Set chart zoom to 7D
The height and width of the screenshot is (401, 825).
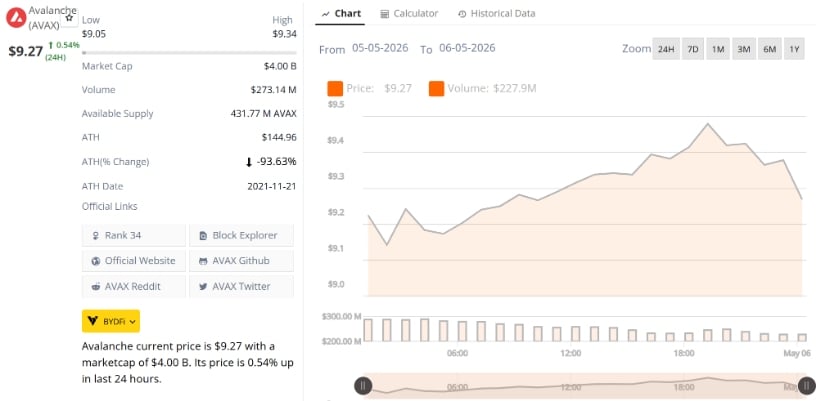(x=693, y=49)
